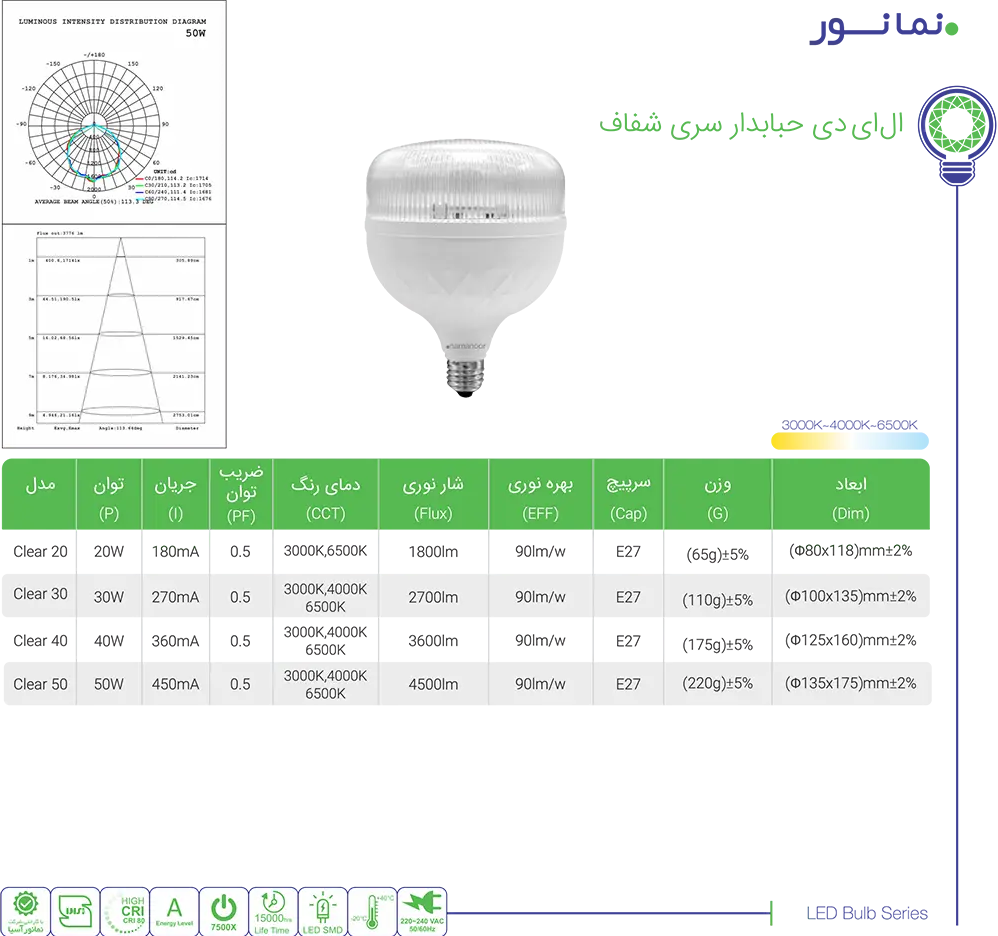Click the Clear 50 model cell

[41, 684]
